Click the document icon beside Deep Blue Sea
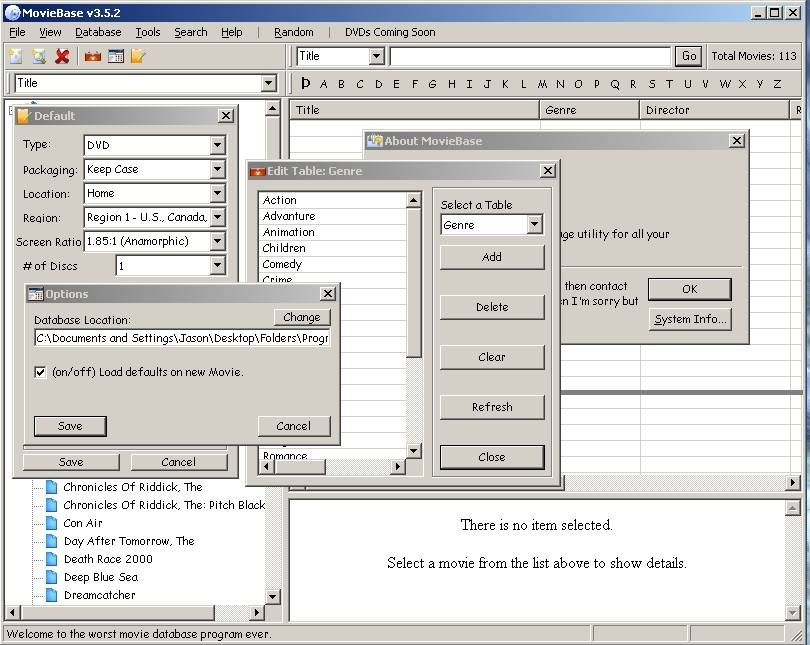 [x=51, y=577]
